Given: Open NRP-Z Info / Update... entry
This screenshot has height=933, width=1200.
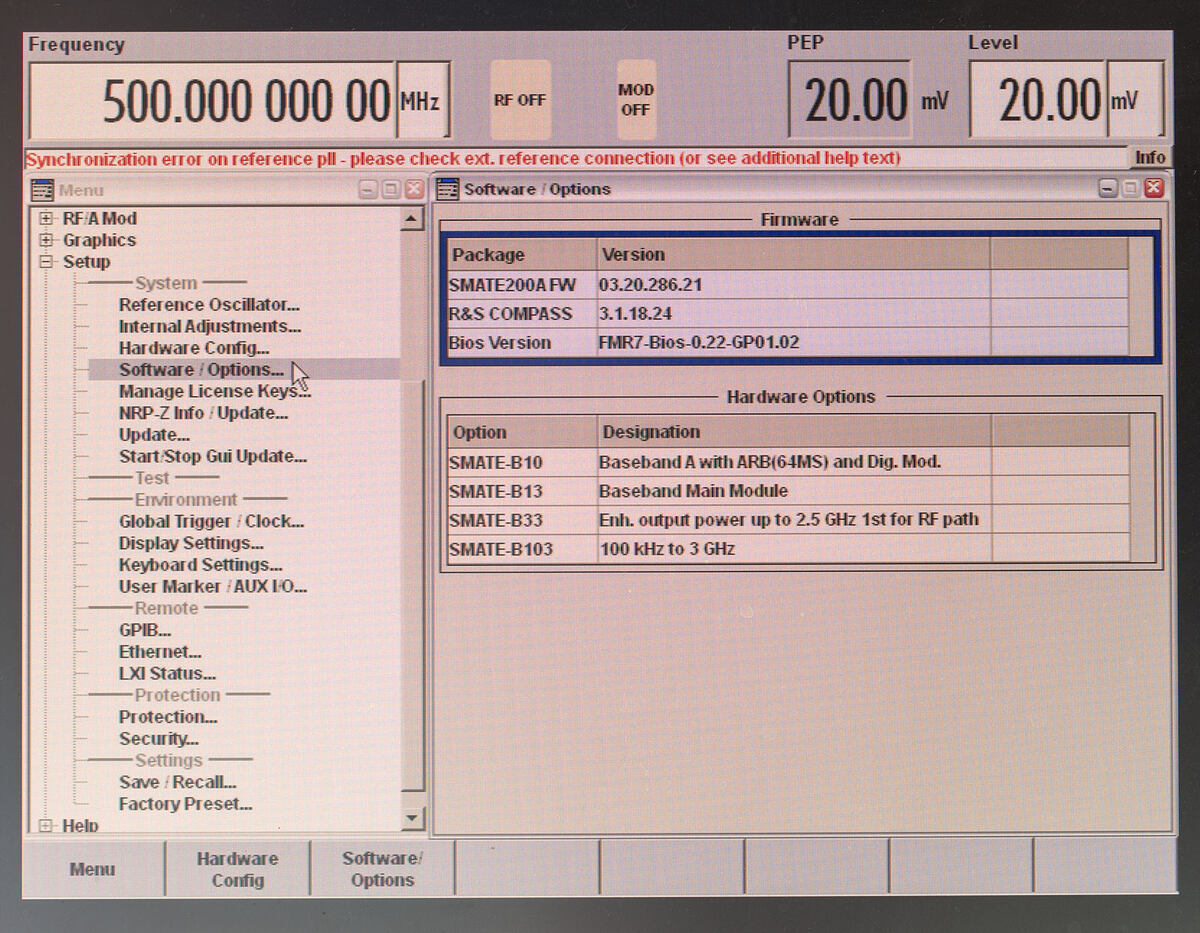Looking at the screenshot, I should pyautogui.click(x=203, y=413).
